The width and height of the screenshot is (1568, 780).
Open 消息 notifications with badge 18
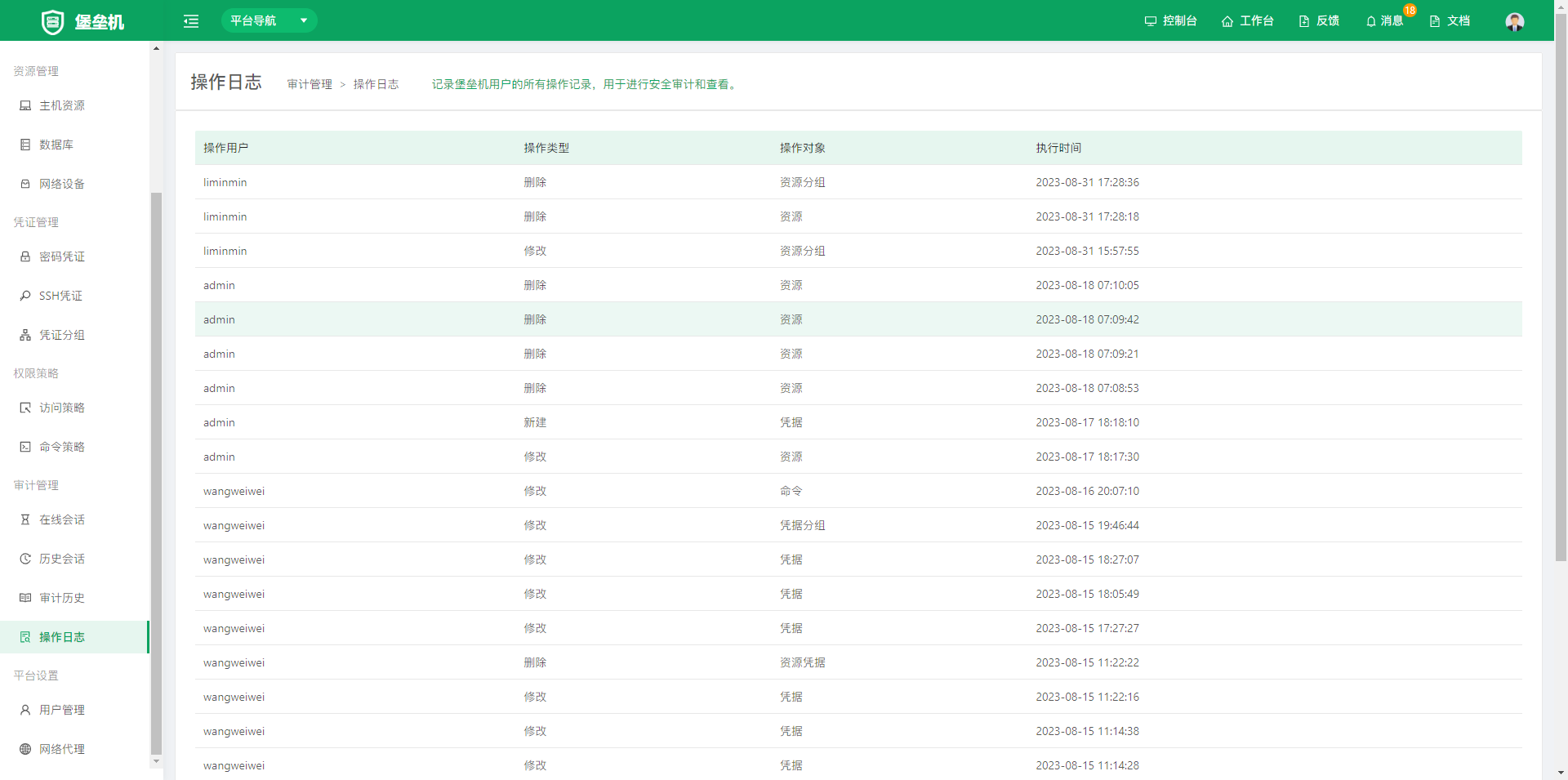click(1385, 20)
